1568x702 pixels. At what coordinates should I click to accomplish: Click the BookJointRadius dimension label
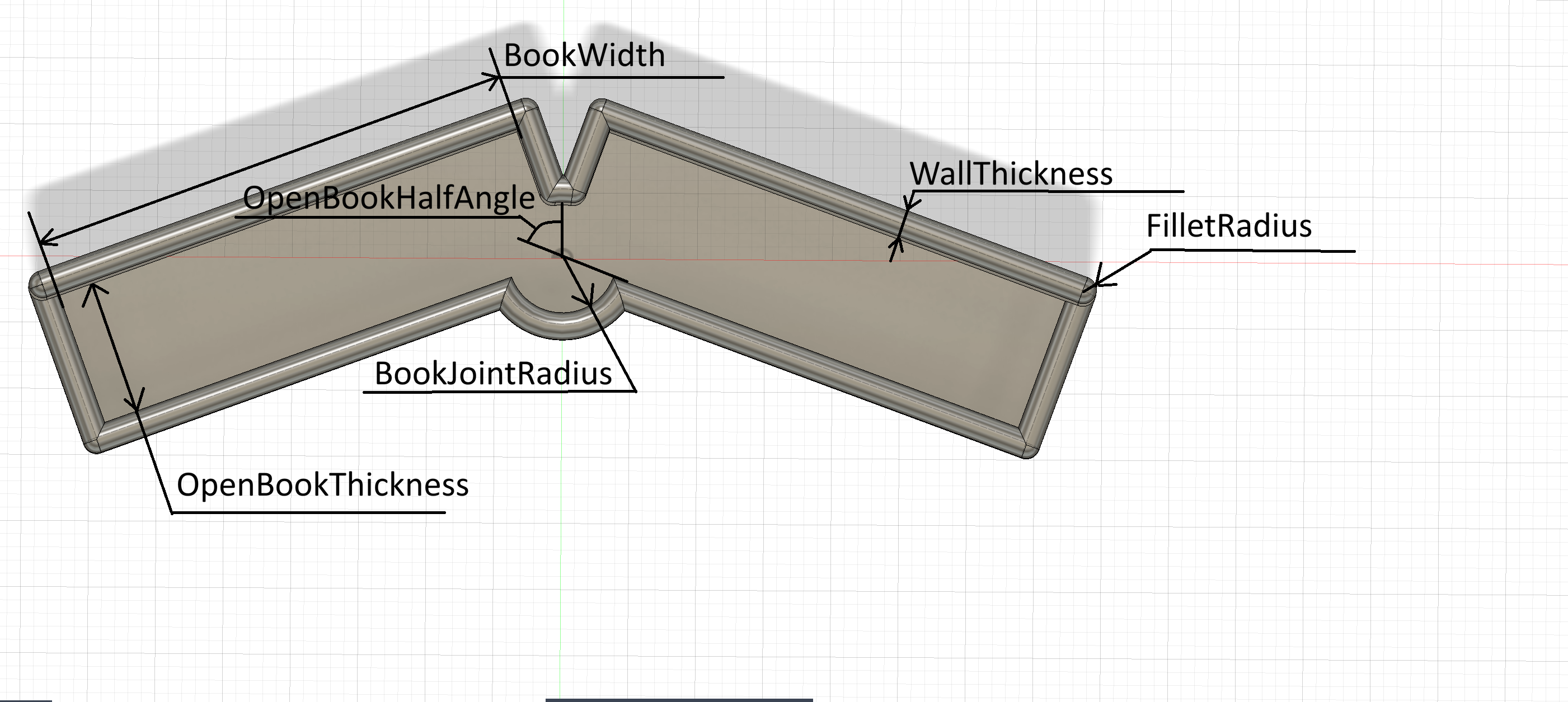click(493, 373)
